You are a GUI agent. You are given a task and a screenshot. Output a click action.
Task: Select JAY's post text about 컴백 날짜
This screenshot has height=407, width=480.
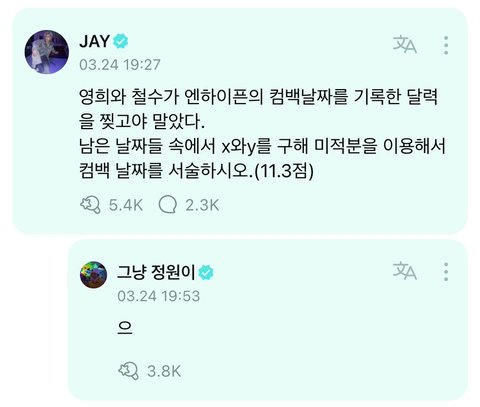262,134
